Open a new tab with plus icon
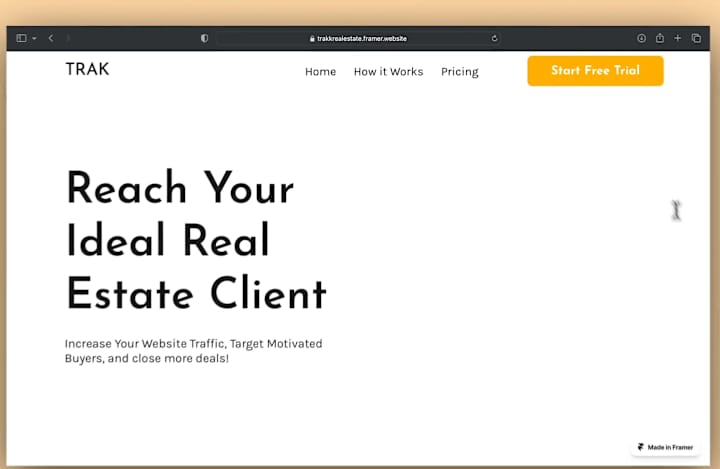Screen dimensions: 720x469 [x=678, y=38]
